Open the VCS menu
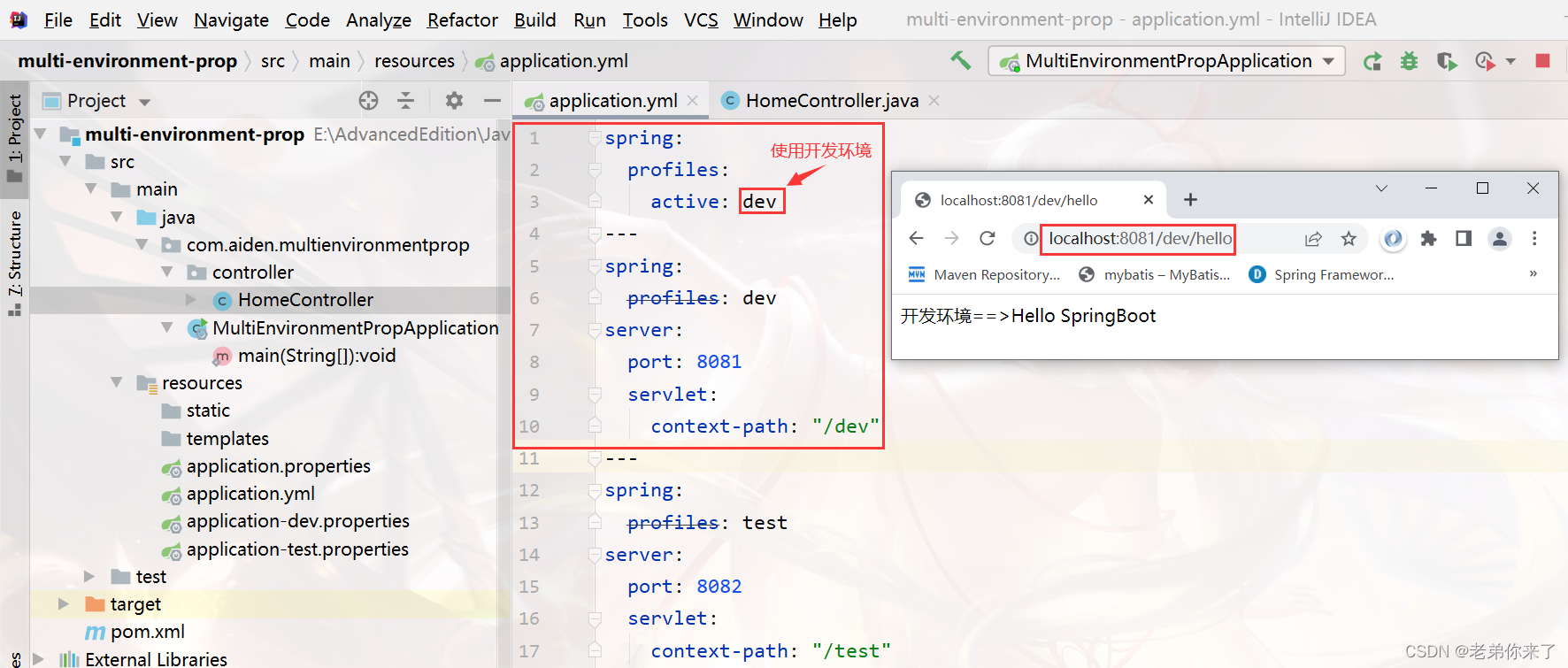The image size is (1568, 668). click(x=701, y=19)
